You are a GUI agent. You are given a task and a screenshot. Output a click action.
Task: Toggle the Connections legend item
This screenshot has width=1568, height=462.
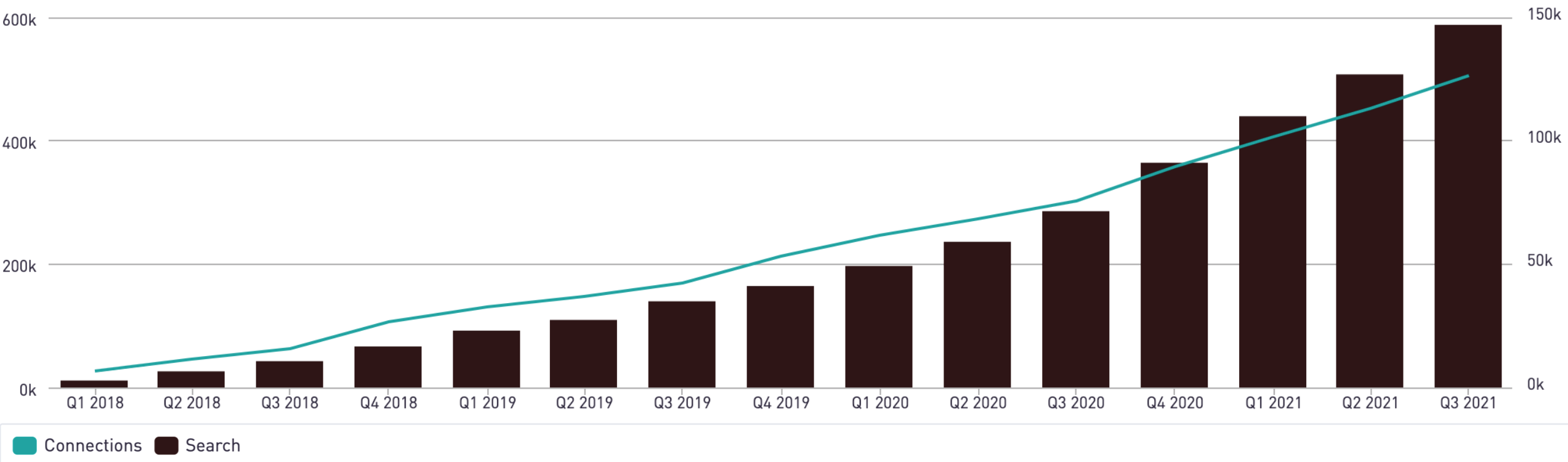pos(78,445)
